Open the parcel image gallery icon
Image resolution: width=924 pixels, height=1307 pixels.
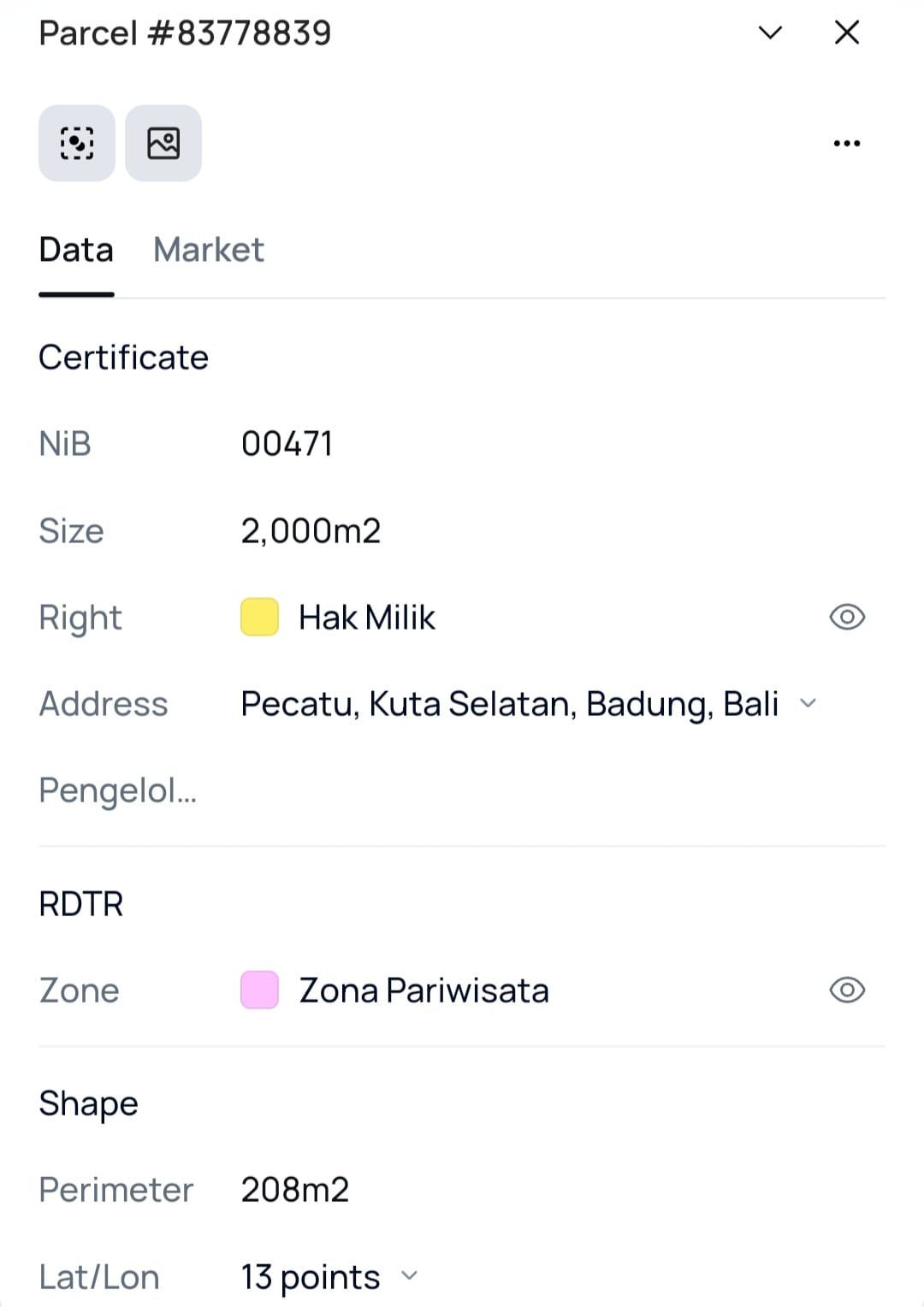163,143
